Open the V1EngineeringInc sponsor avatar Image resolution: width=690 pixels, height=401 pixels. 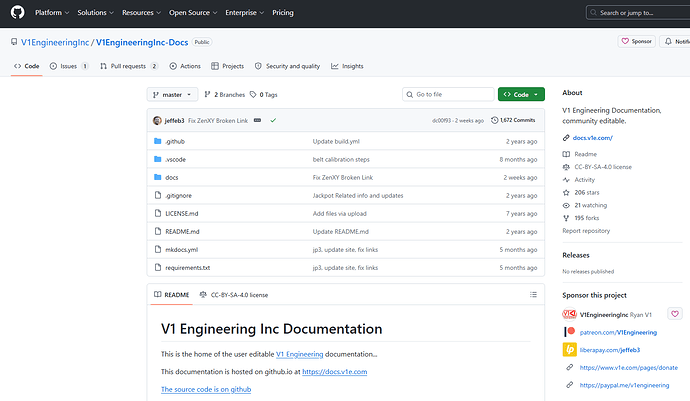click(569, 314)
